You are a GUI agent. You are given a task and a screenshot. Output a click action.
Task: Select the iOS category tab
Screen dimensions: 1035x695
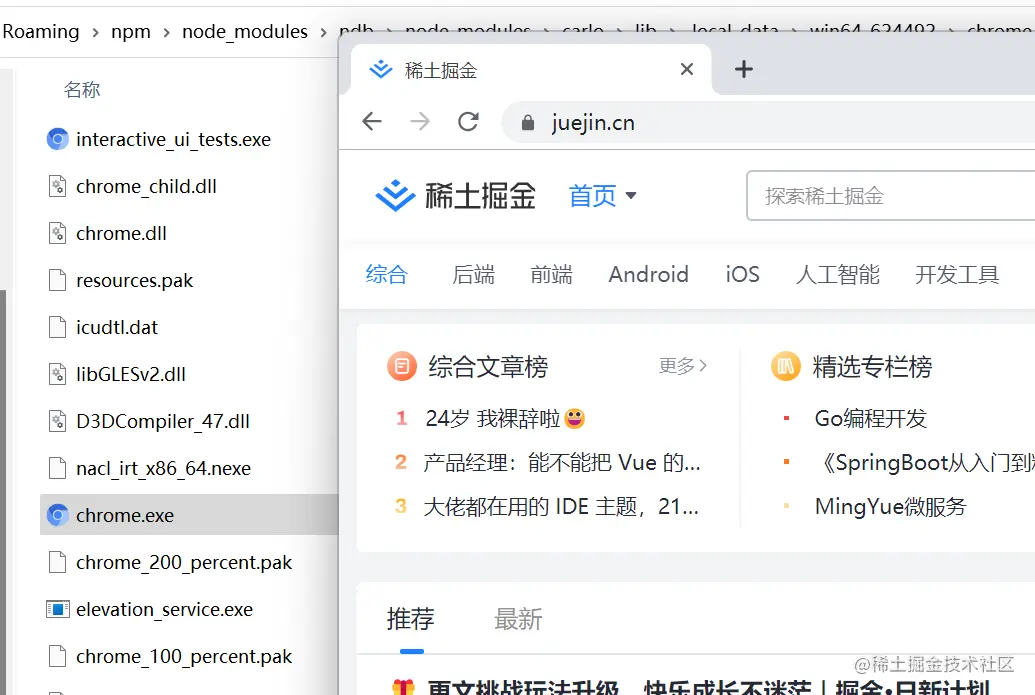point(743,274)
